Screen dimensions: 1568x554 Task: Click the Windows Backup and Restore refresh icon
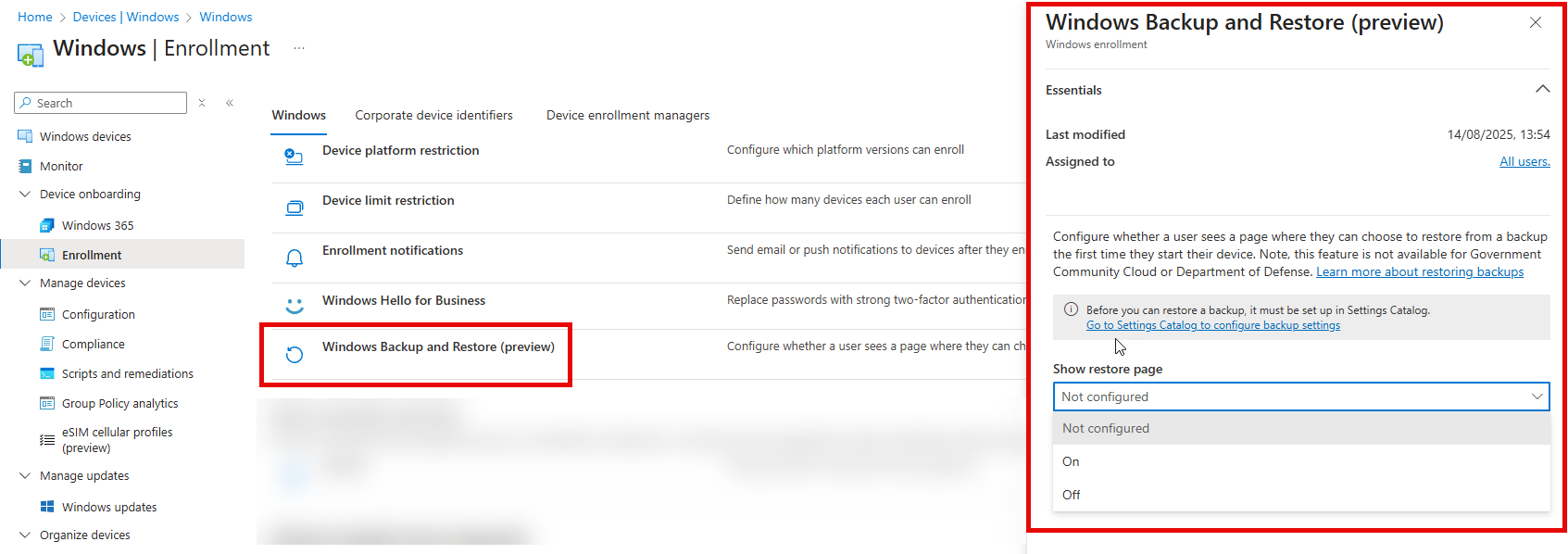294,354
